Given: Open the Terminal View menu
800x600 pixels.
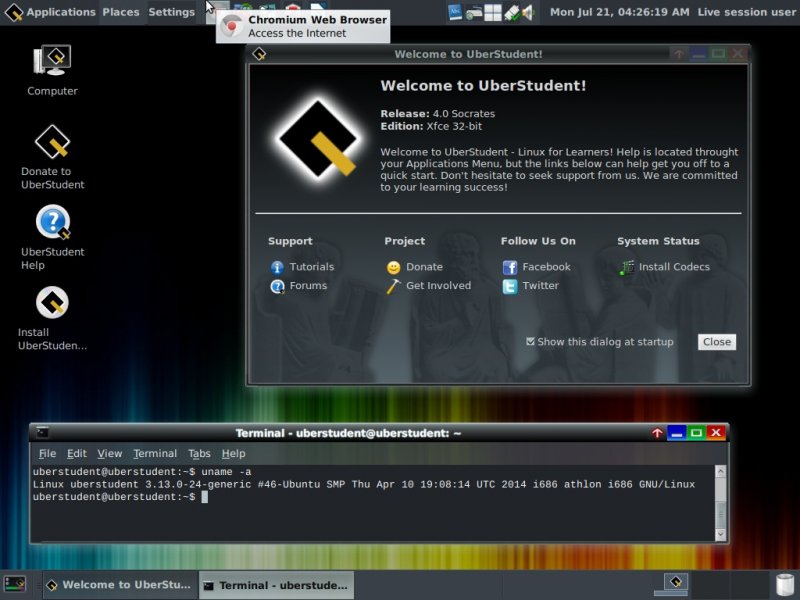Looking at the screenshot, I should click(110, 453).
